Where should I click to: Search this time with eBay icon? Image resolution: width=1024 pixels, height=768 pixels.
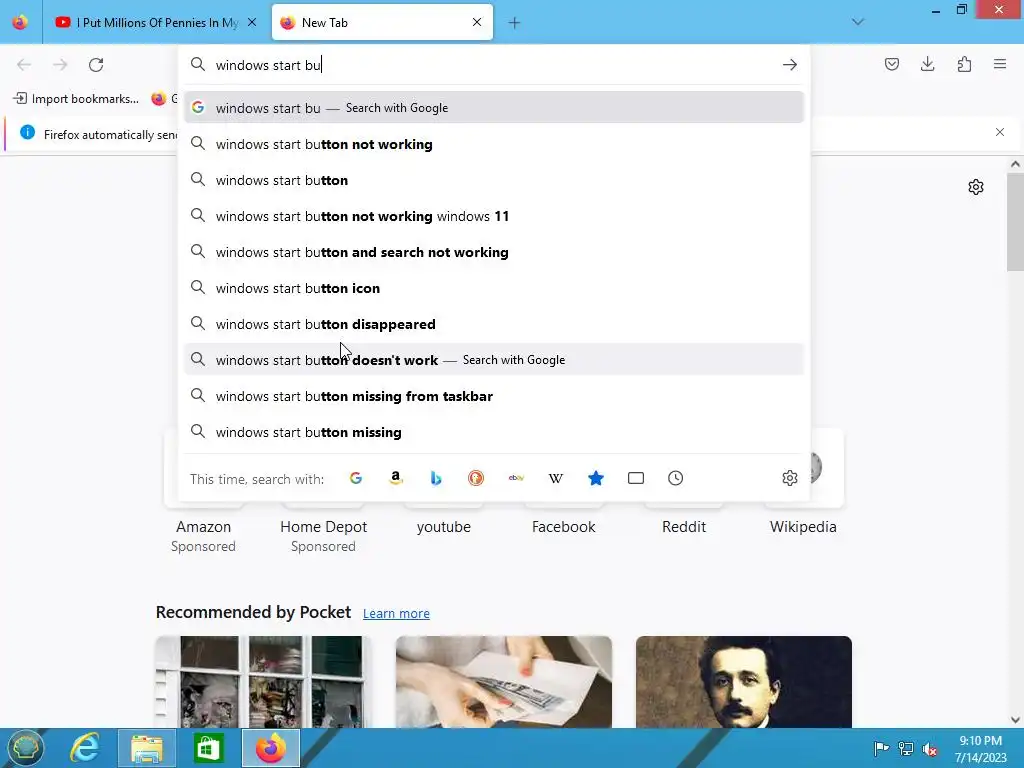pos(516,478)
